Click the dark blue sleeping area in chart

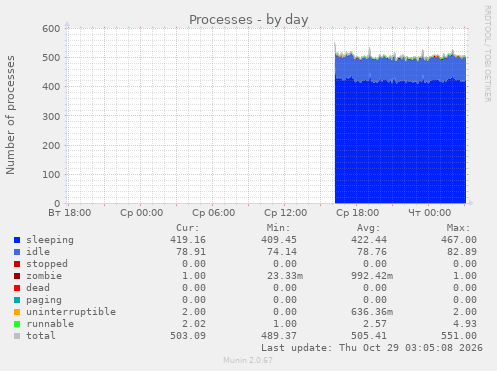tap(400, 143)
